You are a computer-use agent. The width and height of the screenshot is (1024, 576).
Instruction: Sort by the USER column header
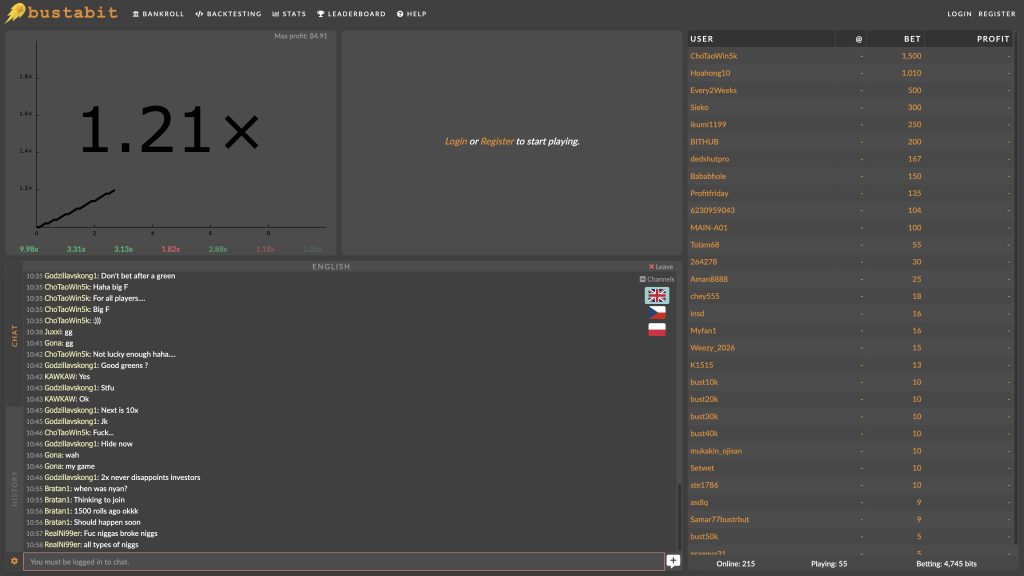pos(761,39)
